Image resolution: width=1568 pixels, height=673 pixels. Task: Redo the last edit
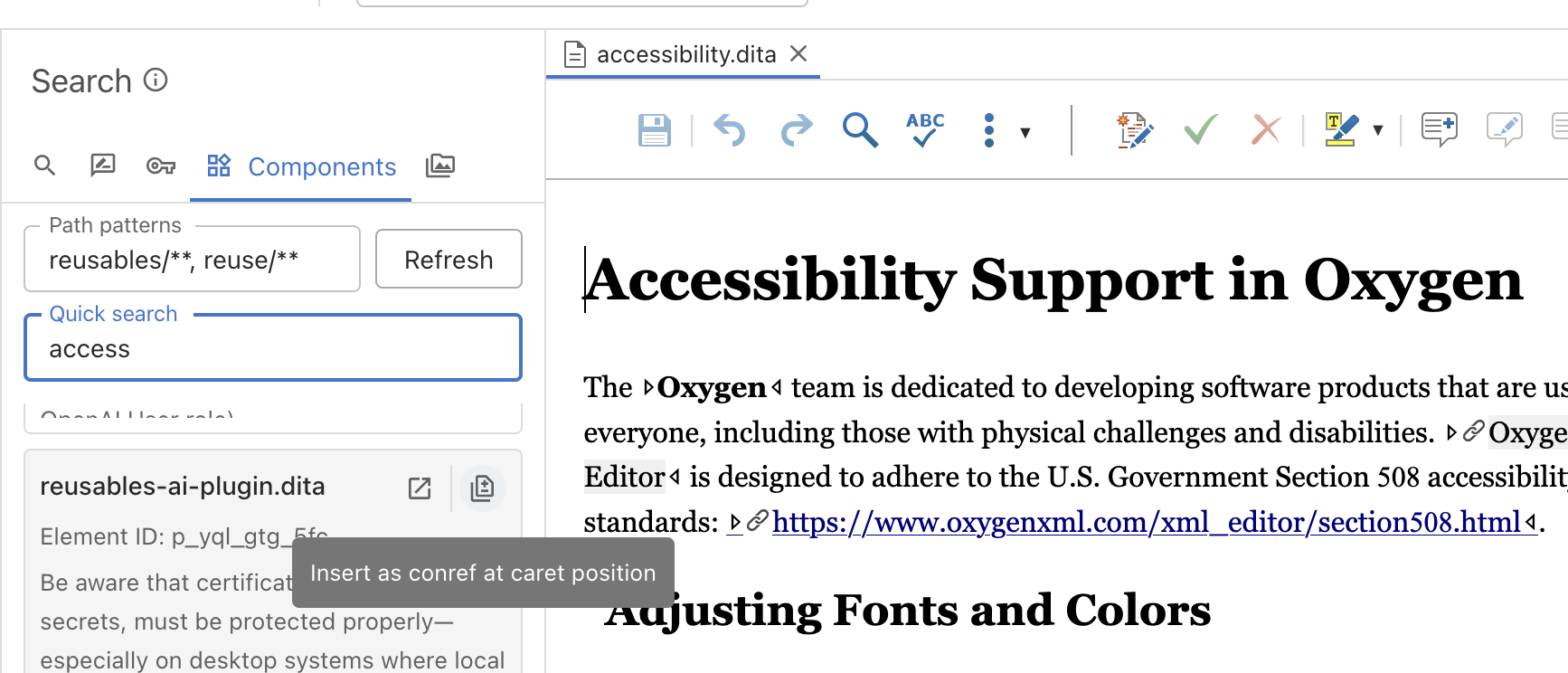pyautogui.click(x=797, y=130)
